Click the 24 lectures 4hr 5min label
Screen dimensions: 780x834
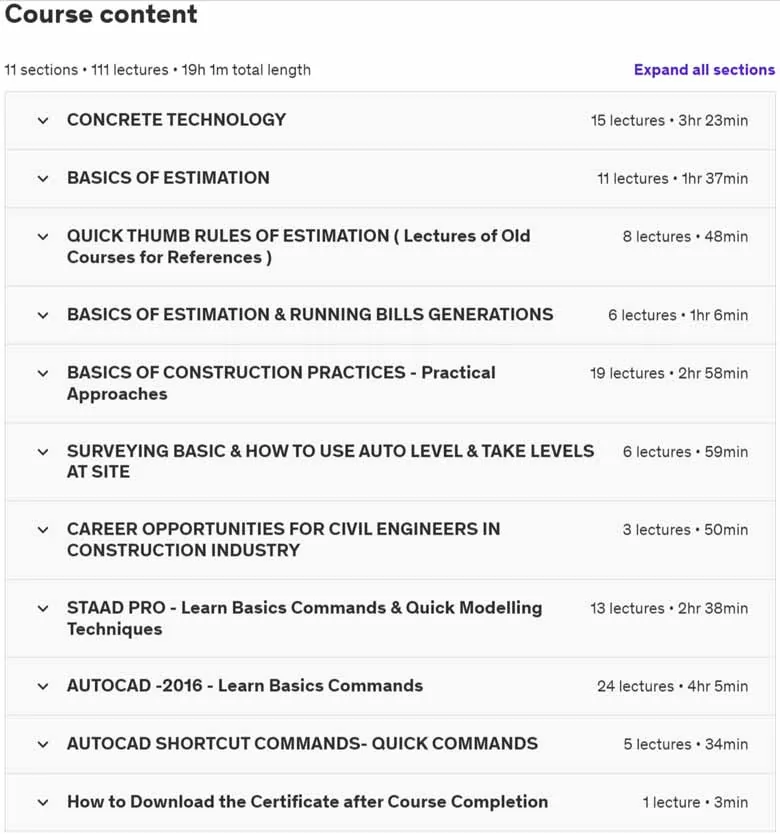coord(672,686)
